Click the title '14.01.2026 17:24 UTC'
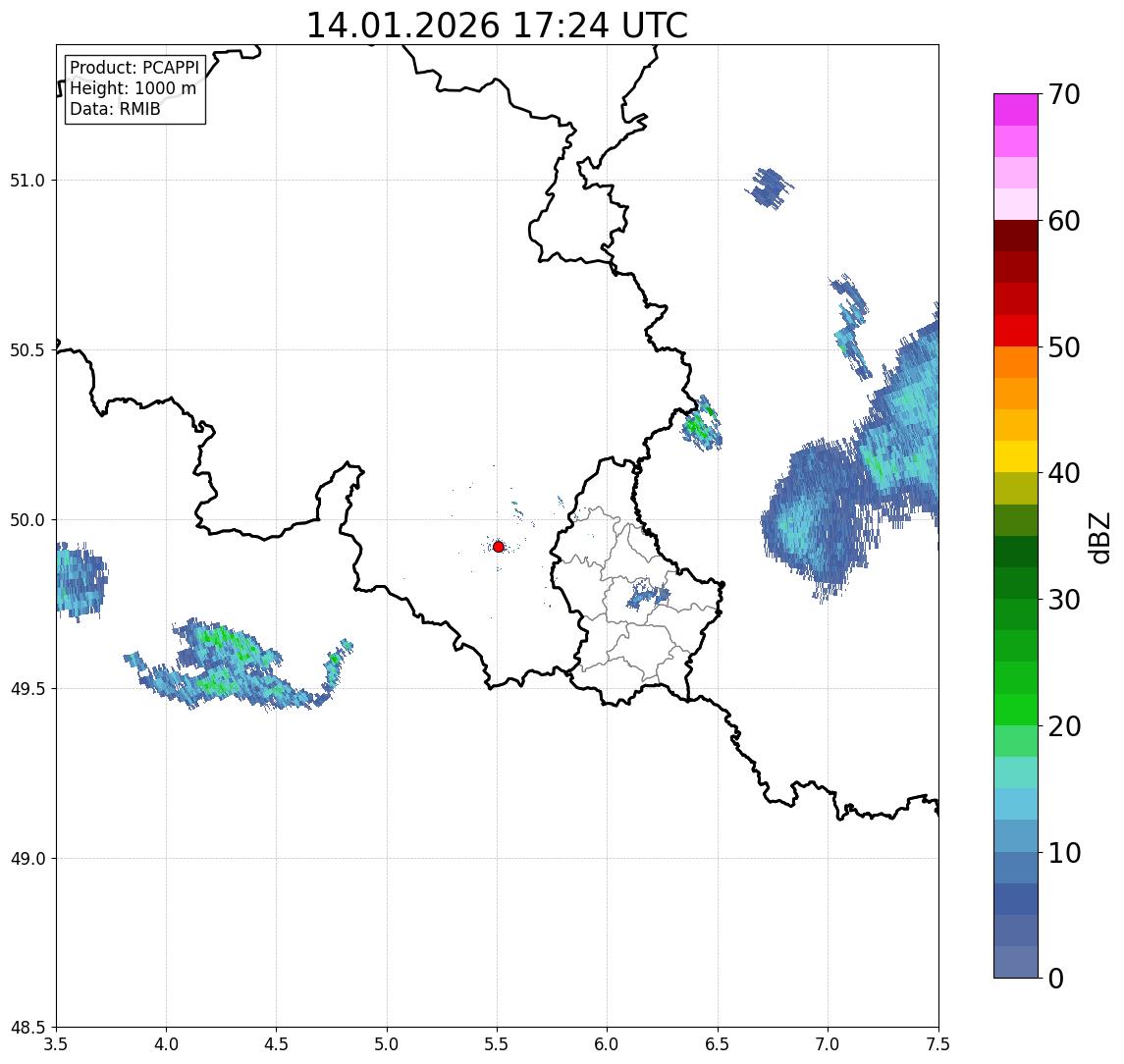 [497, 26]
